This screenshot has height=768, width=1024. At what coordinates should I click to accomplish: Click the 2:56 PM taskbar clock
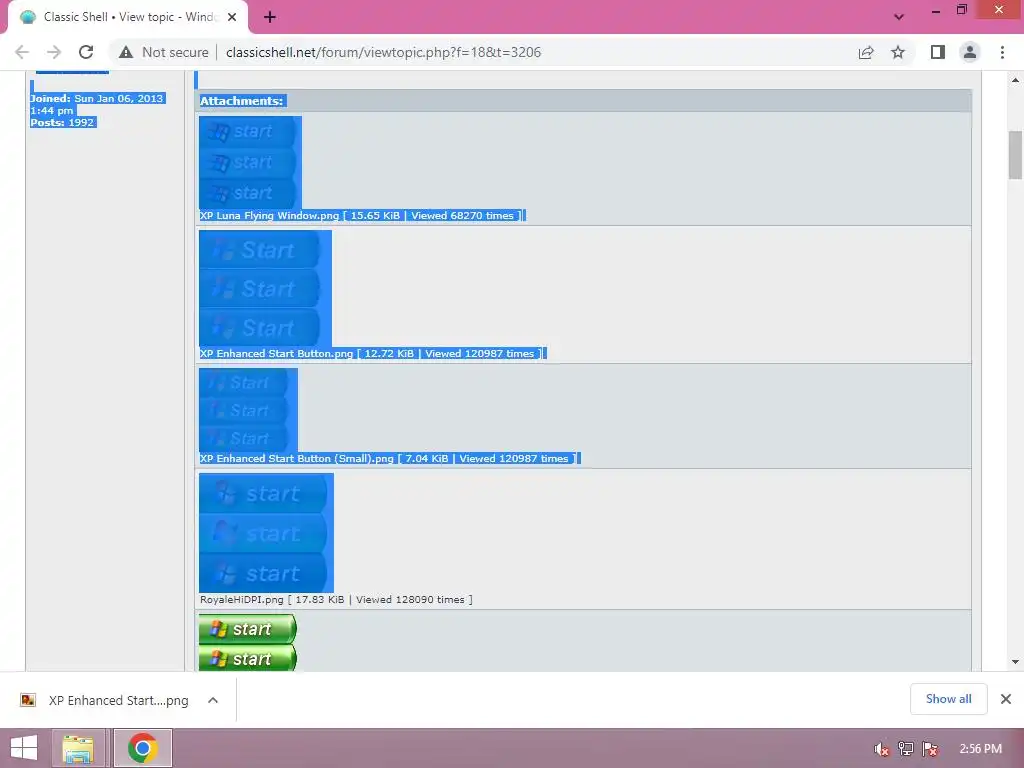click(980, 749)
